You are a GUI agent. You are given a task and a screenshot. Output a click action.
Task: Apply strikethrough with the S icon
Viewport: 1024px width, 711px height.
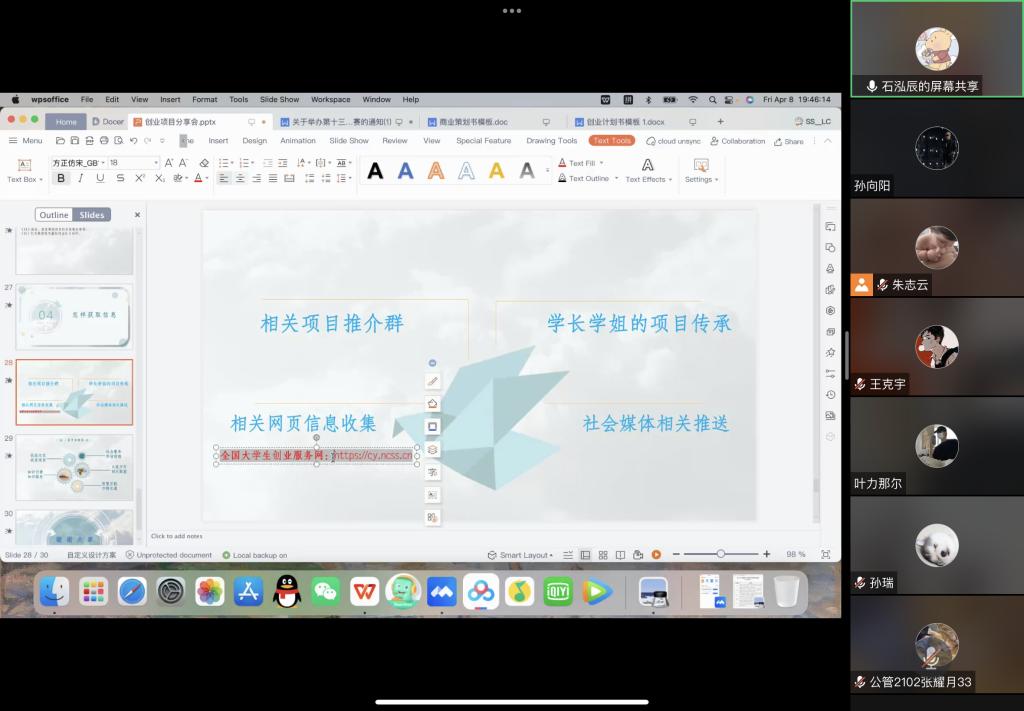pos(120,178)
